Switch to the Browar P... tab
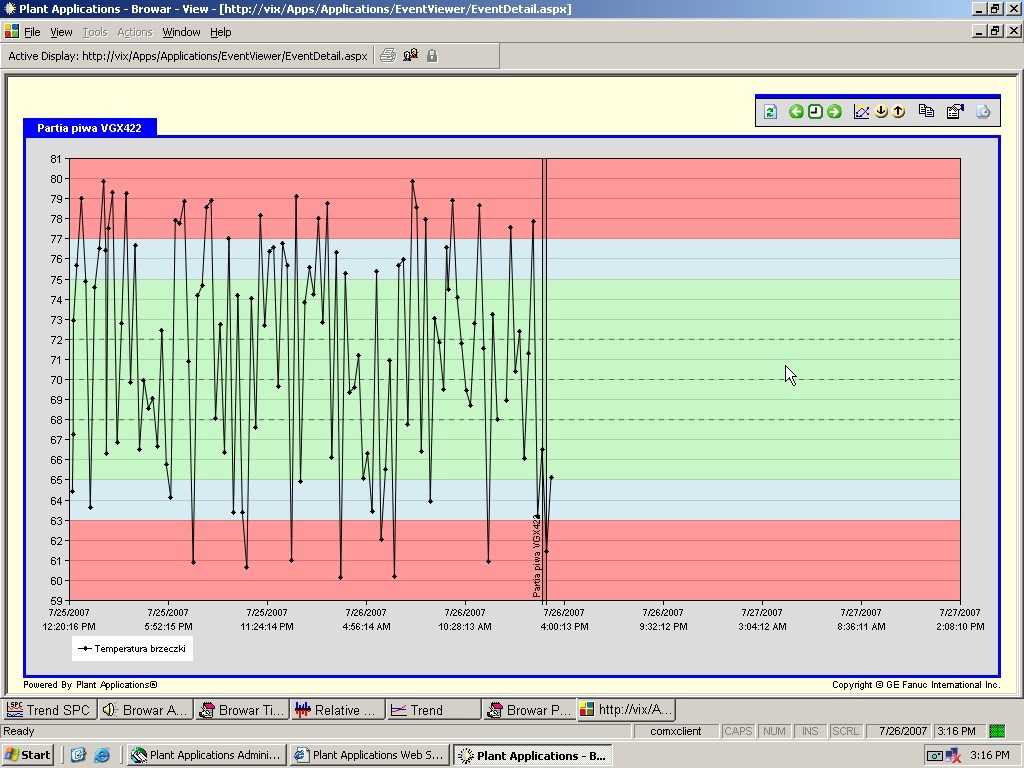1024x768 pixels. click(530, 710)
